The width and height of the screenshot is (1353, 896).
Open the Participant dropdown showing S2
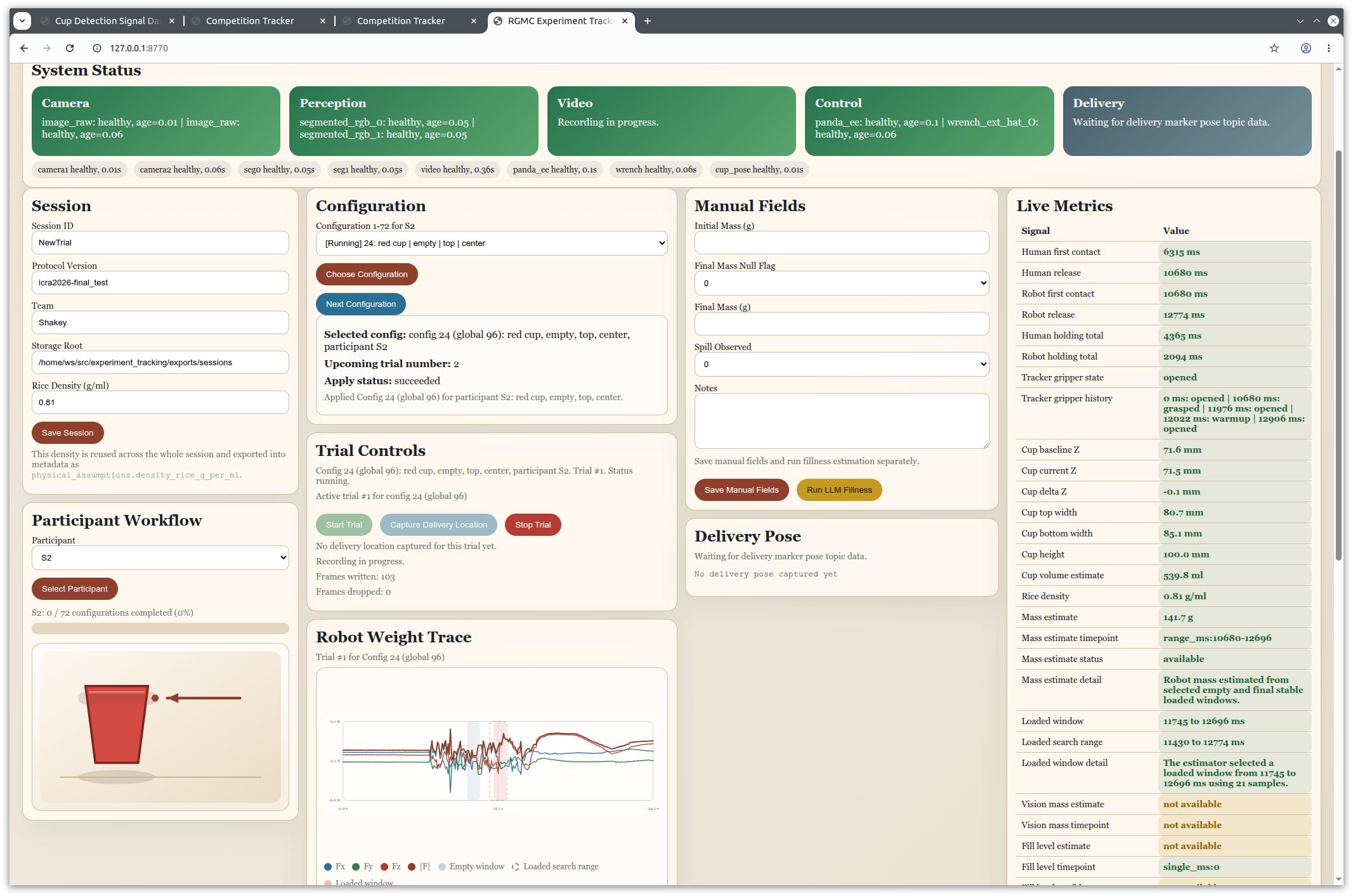[x=160, y=558]
